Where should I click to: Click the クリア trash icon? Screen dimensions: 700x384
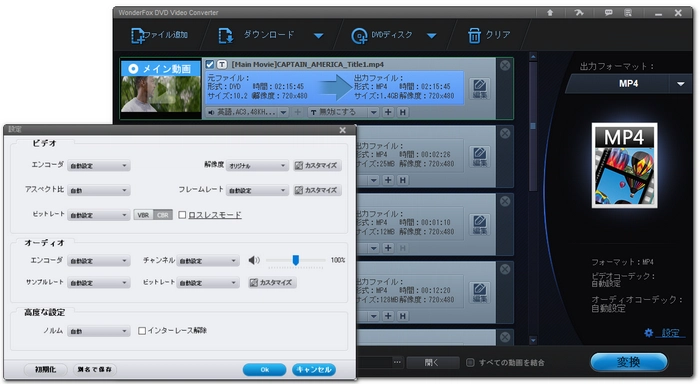pyautogui.click(x=474, y=36)
